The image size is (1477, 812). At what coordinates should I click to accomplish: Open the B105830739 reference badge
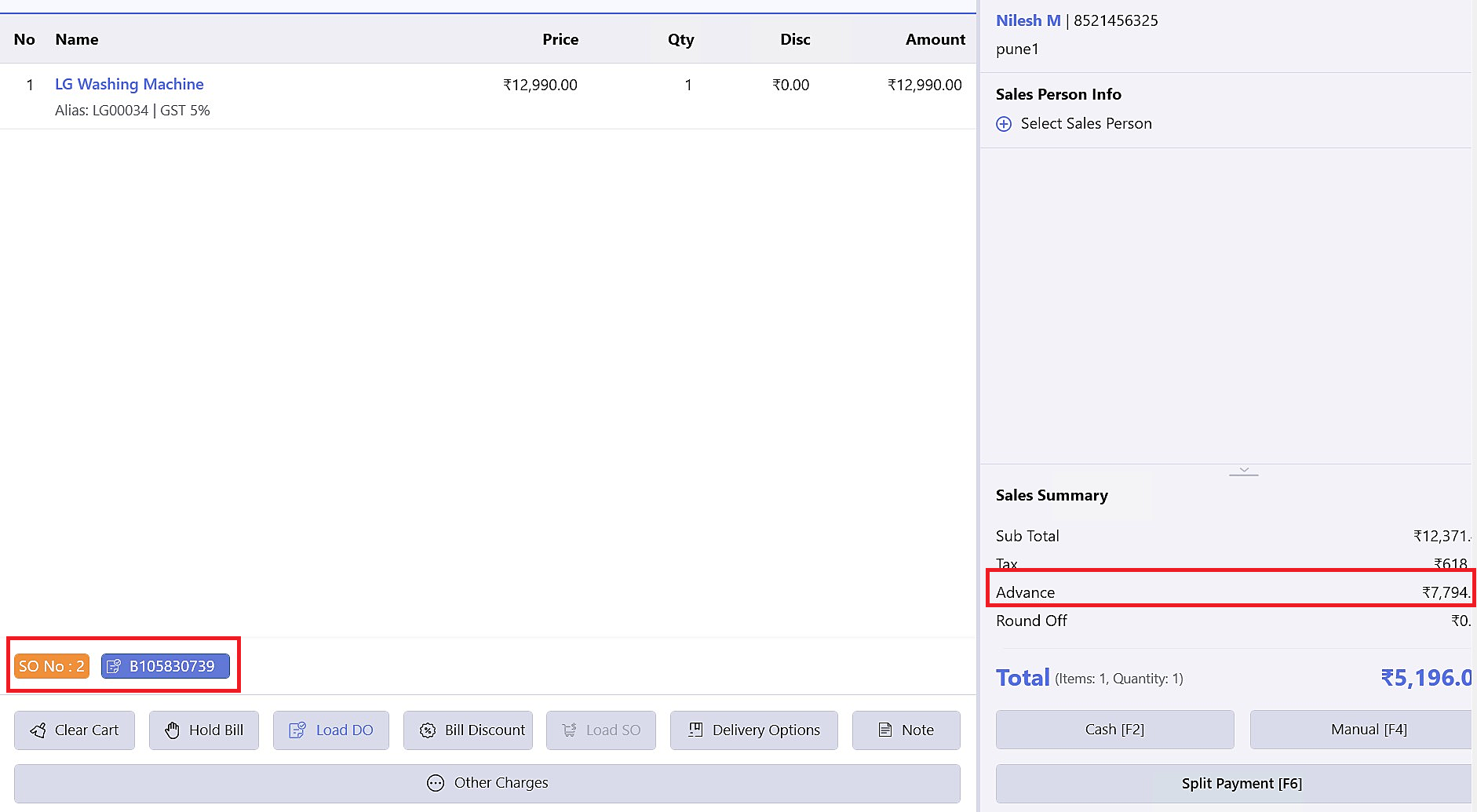tap(166, 666)
